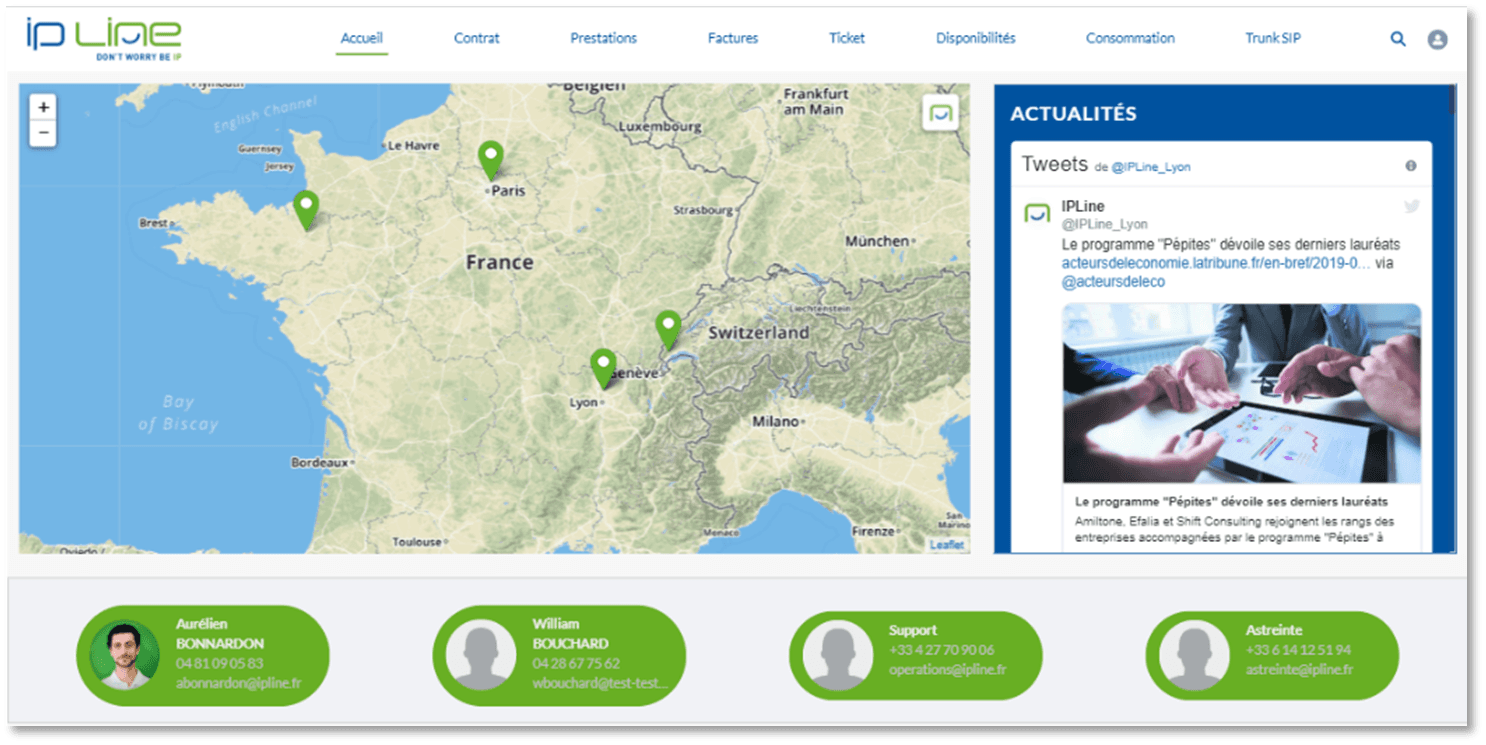
Task: Switch to the Ticket tab
Action: pyautogui.click(x=847, y=38)
